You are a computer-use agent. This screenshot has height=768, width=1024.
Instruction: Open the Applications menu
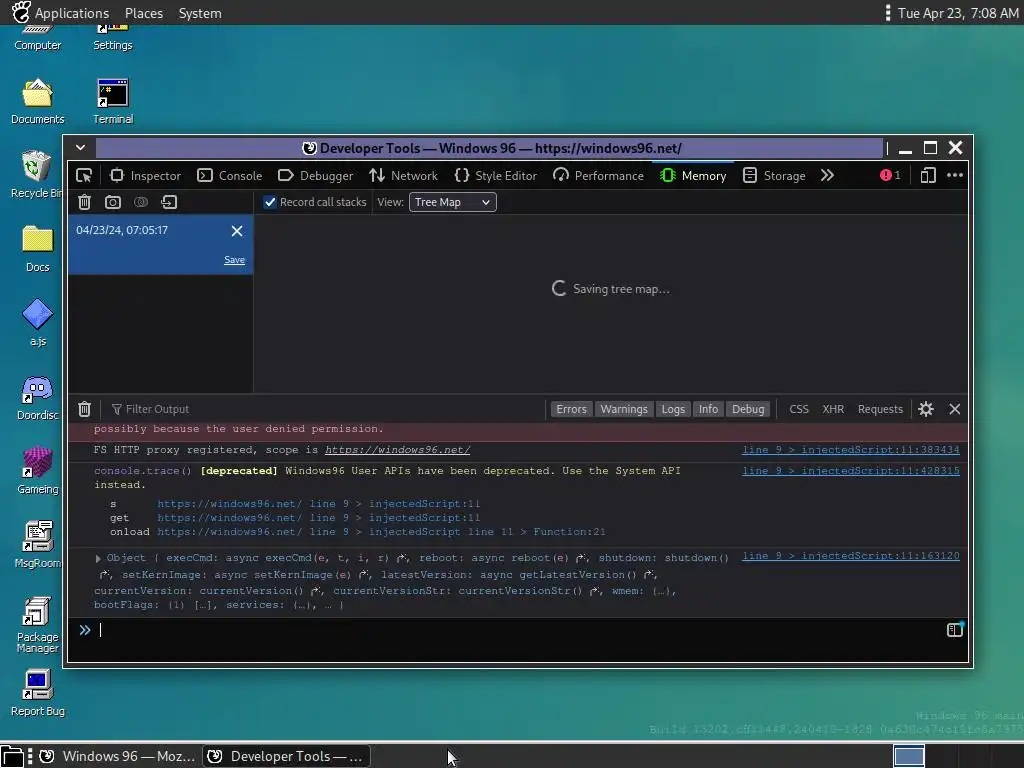[61, 12]
